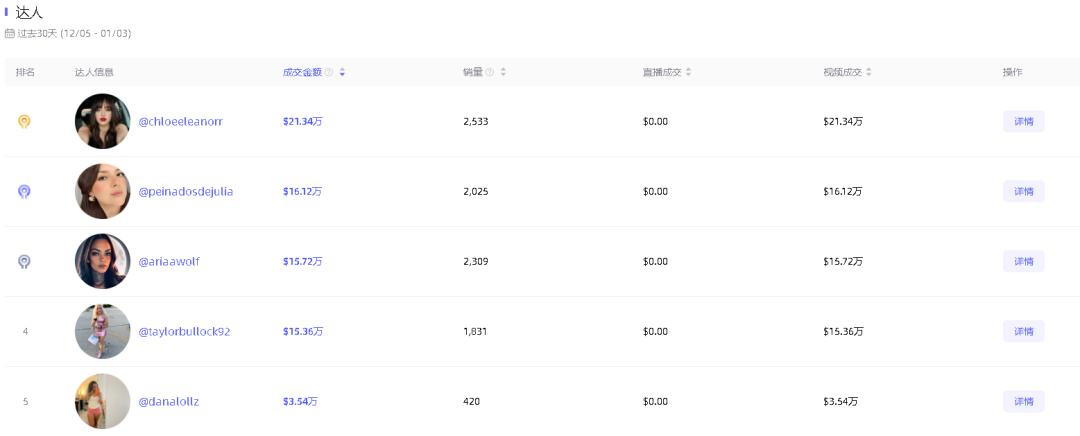Click the gold first-place rank medal icon
Image resolution: width=1080 pixels, height=436 pixels.
pos(25,121)
